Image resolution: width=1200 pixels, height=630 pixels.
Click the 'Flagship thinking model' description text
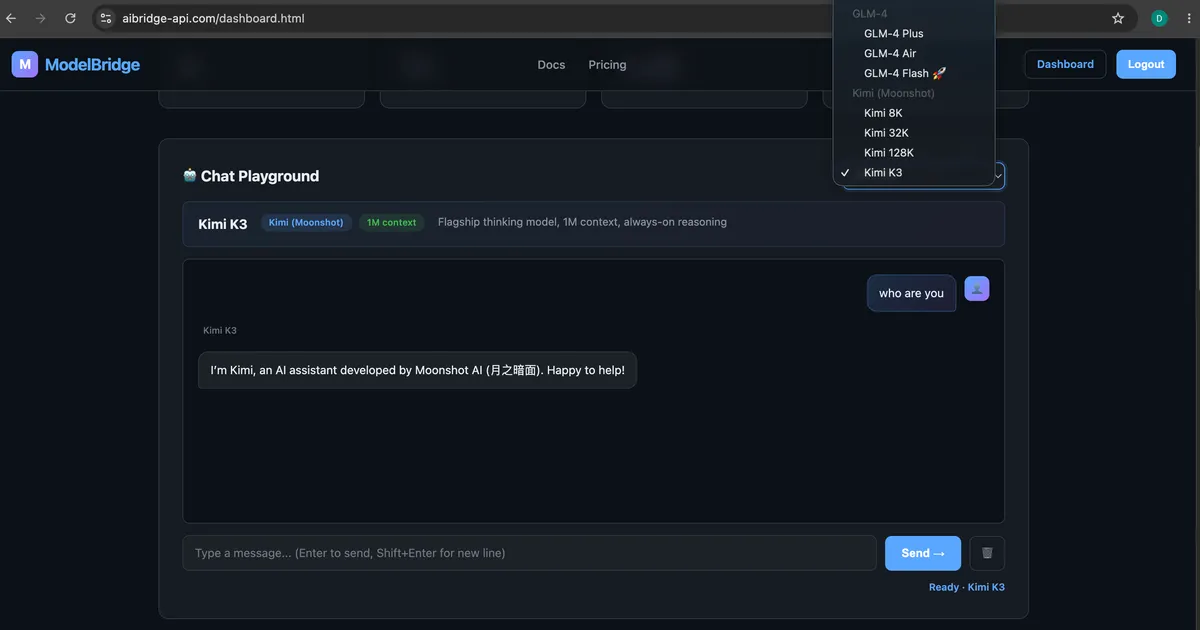582,222
